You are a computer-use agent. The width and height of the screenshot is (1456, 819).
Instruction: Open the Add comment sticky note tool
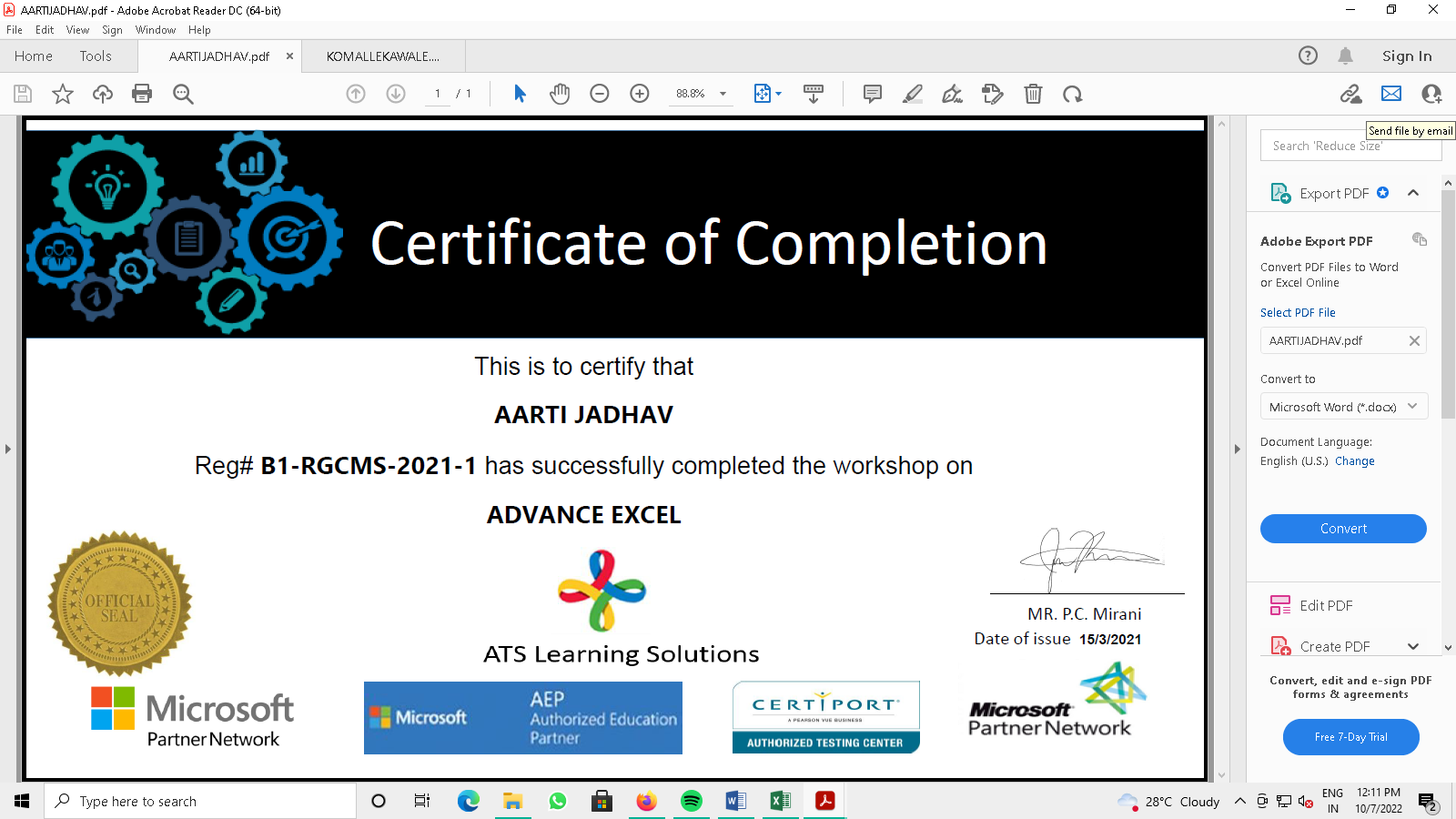[872, 94]
